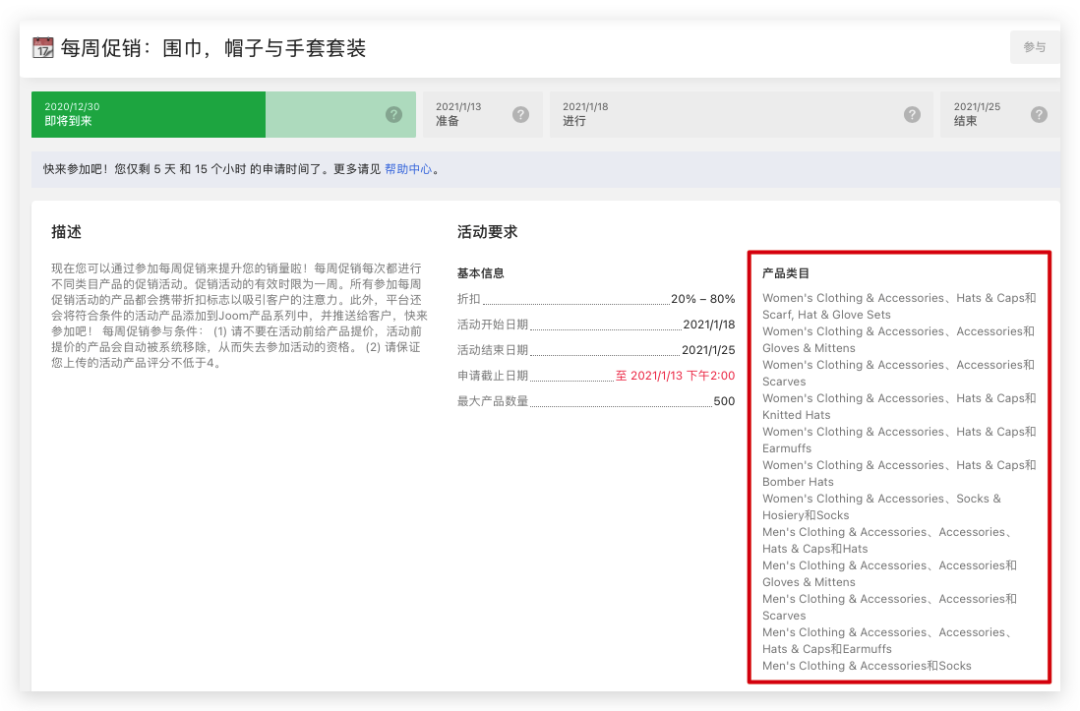This screenshot has width=1080, height=711.
Task: Click the 活动要求 section heading
Action: [487, 232]
